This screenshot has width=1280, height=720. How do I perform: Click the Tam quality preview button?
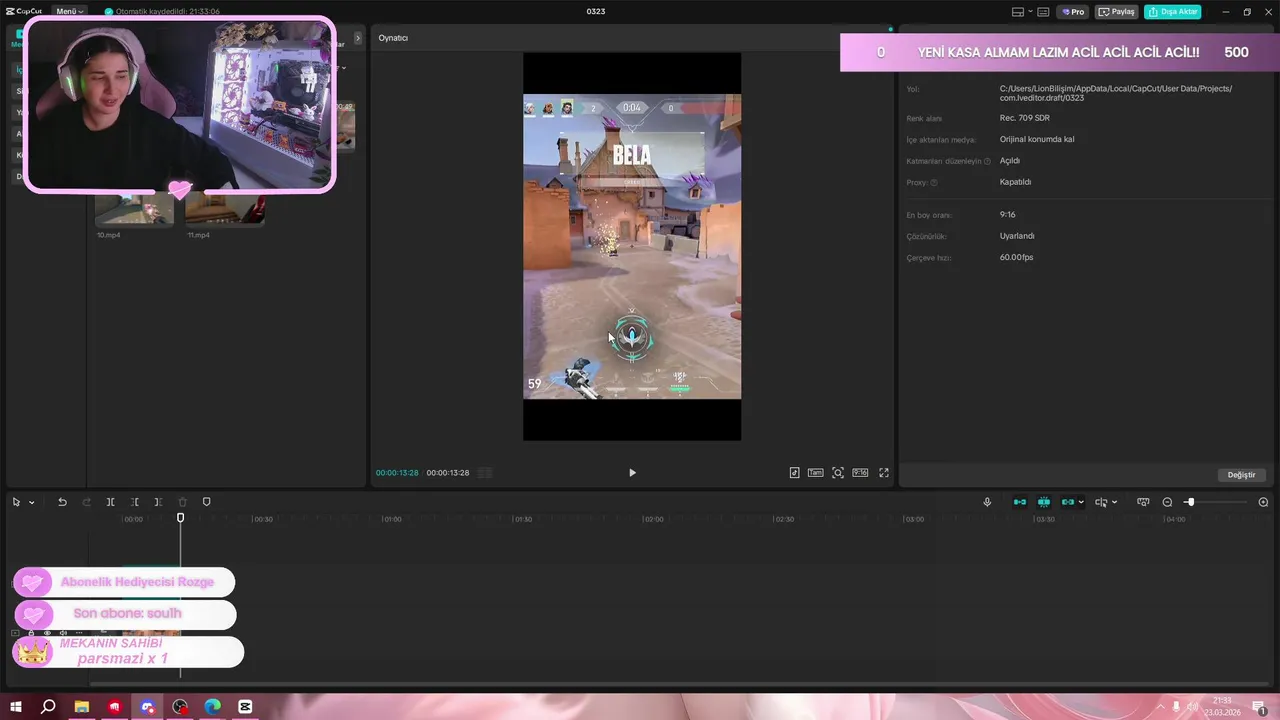pos(815,473)
